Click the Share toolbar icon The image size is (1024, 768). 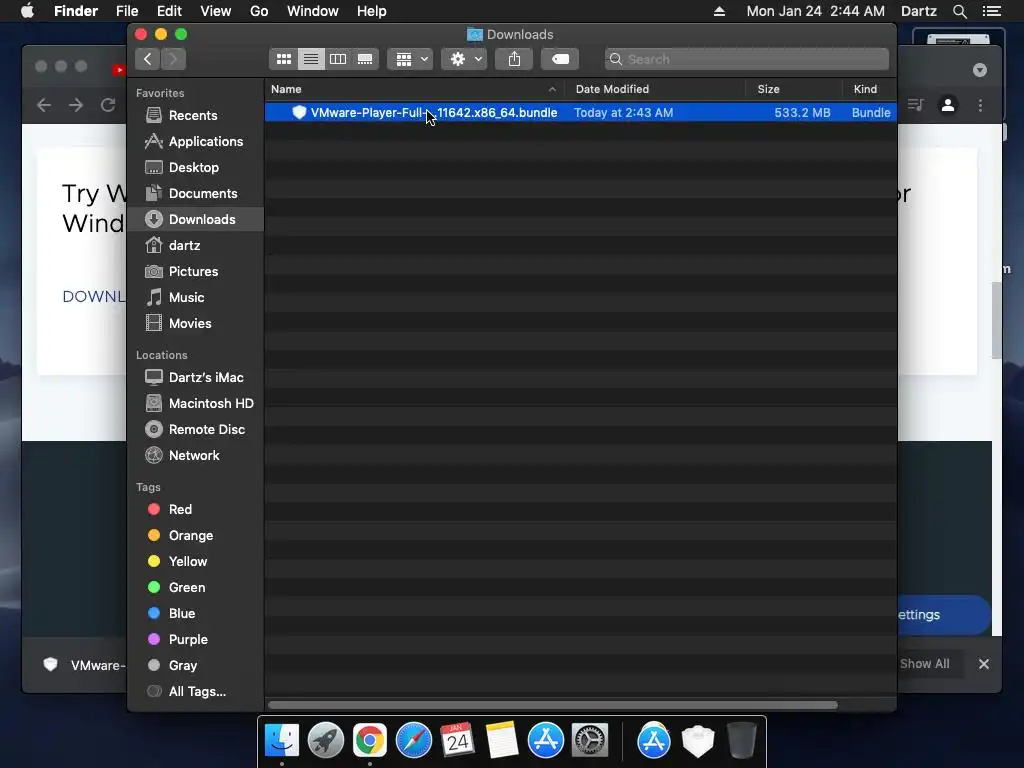pos(514,59)
